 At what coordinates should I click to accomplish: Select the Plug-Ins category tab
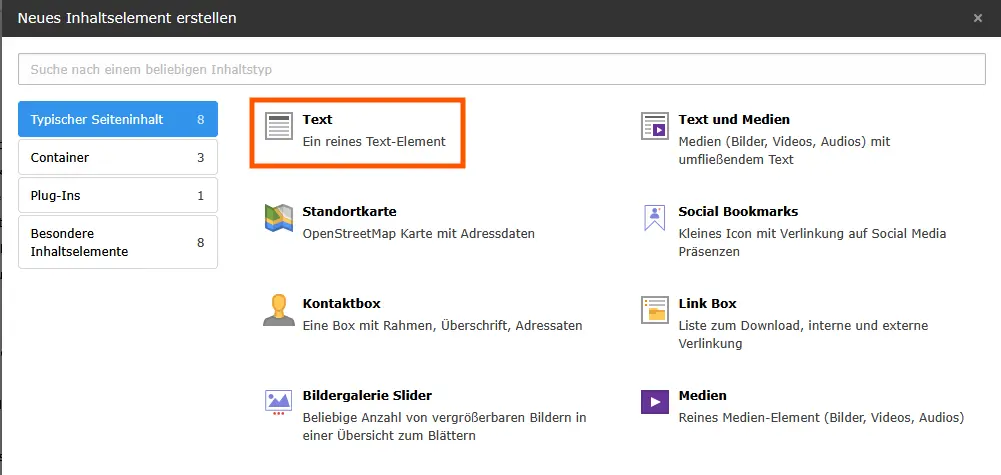point(117,196)
